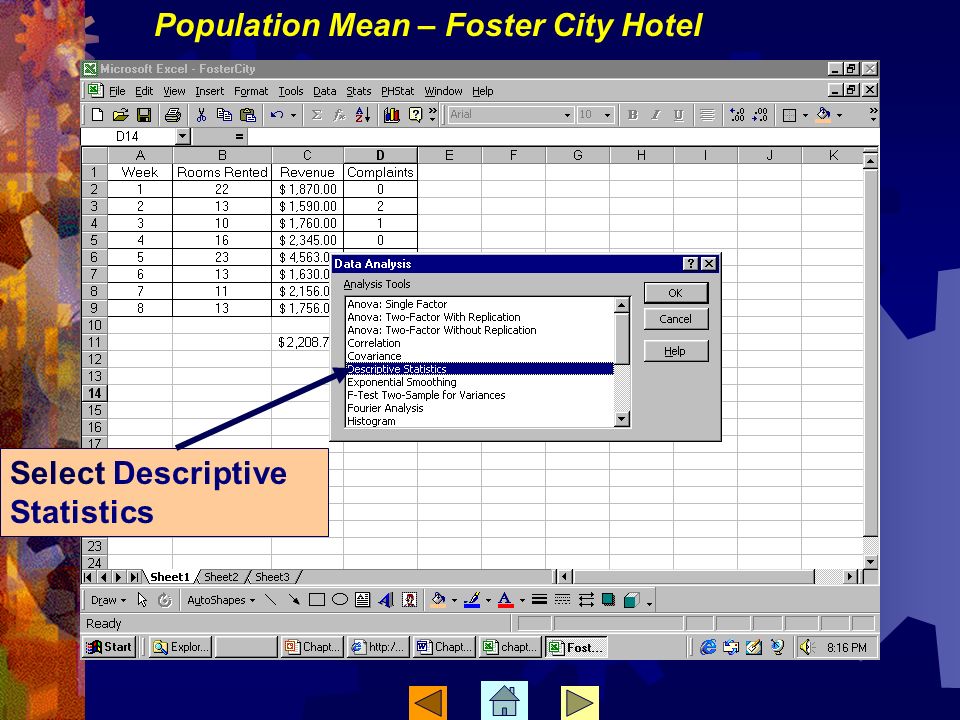Select the Oval drawing tool

(x=340, y=600)
